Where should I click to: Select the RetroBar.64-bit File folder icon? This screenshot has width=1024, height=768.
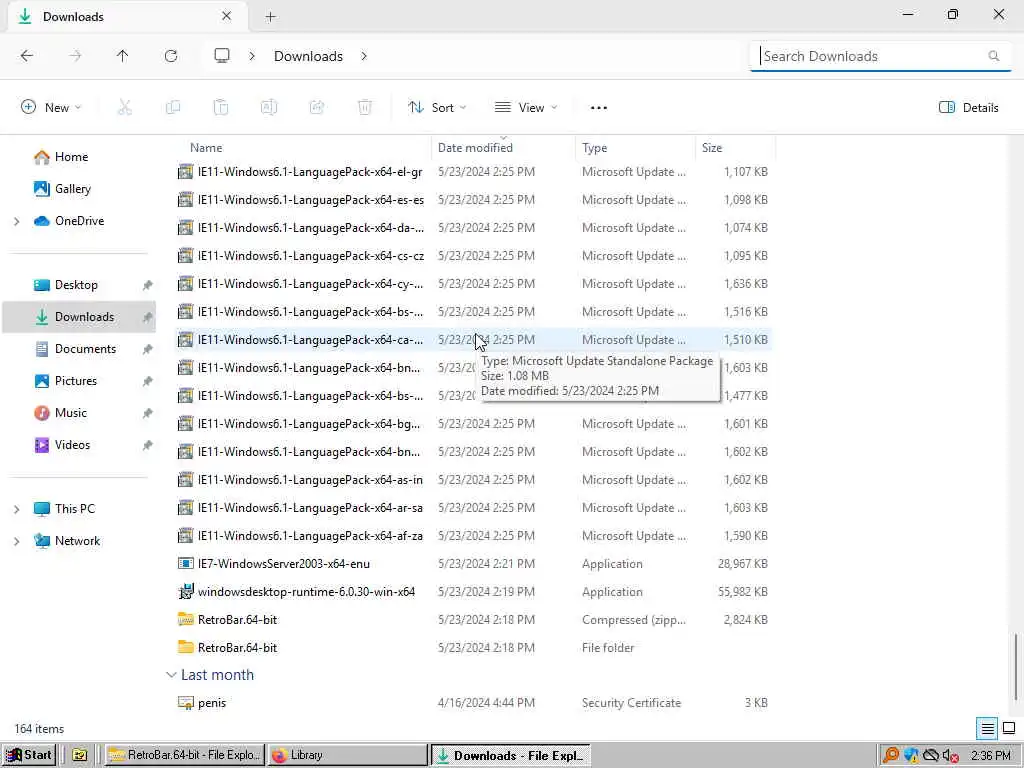click(x=185, y=648)
